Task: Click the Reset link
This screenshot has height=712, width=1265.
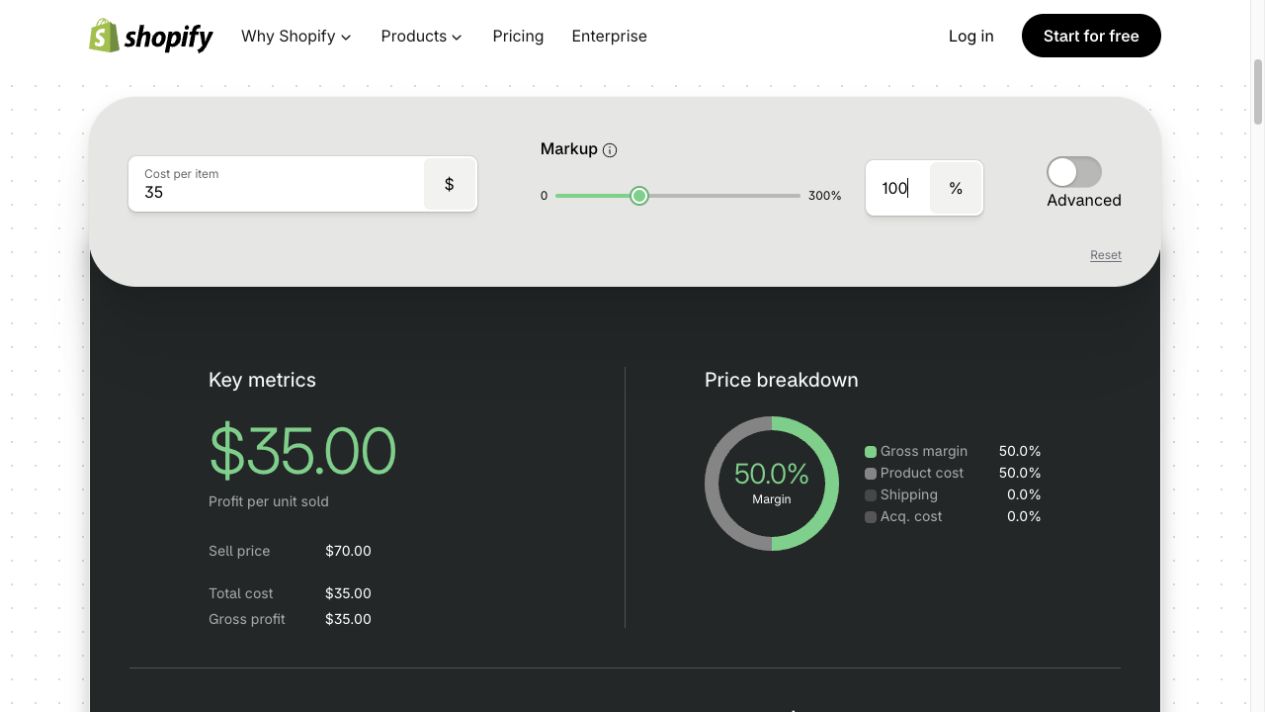Action: coord(1105,255)
